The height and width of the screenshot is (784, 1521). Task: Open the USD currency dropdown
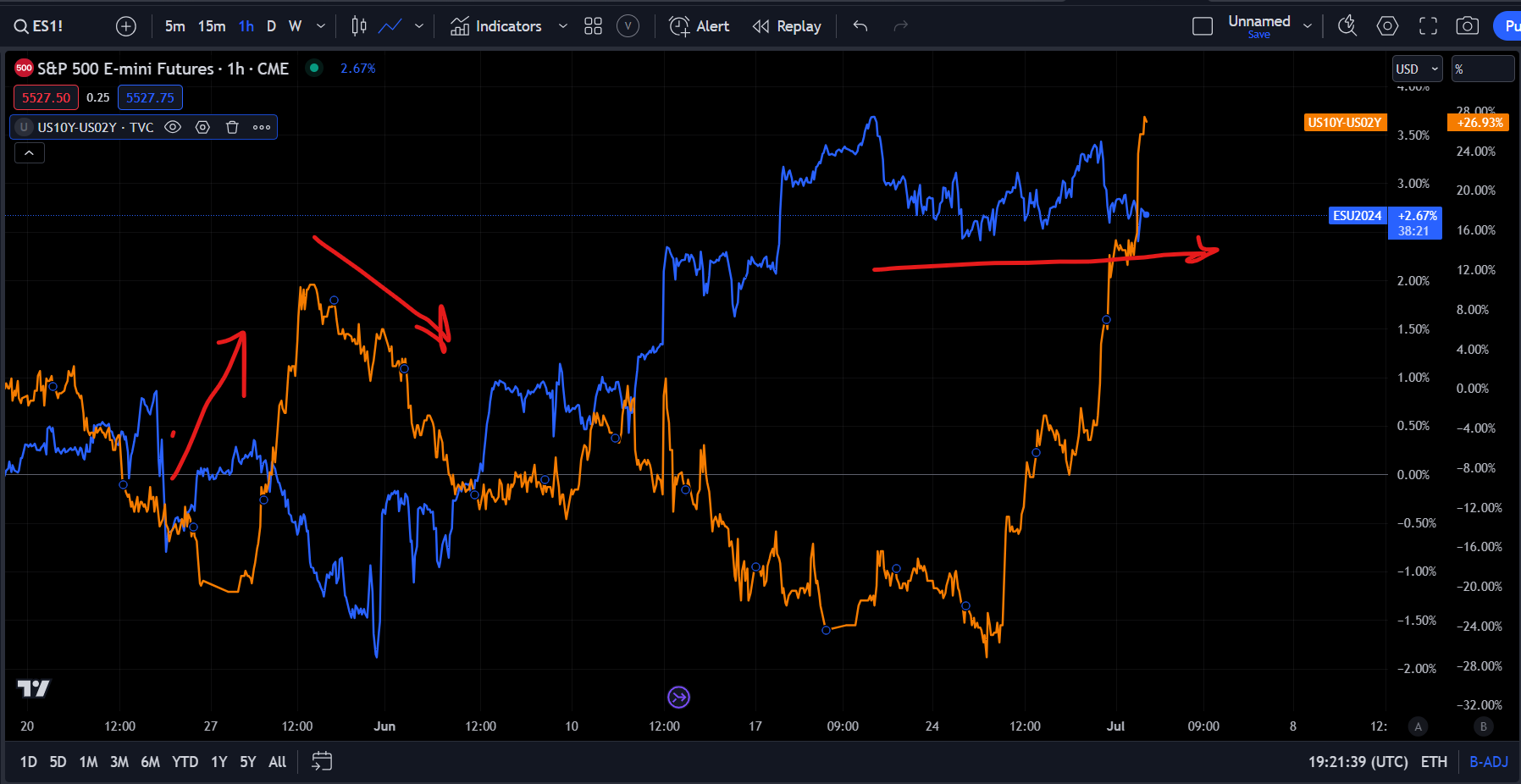tap(1416, 69)
